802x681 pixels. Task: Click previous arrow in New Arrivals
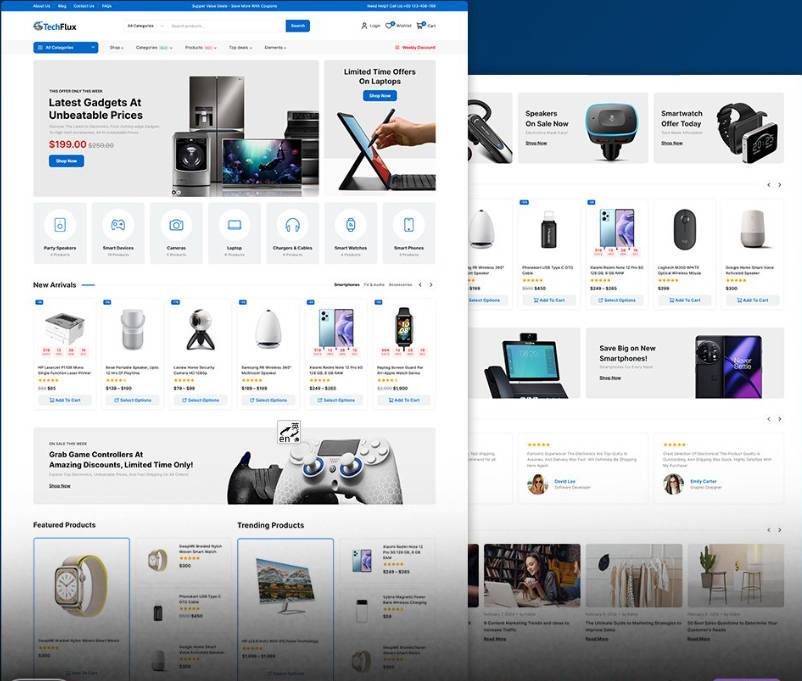420,284
